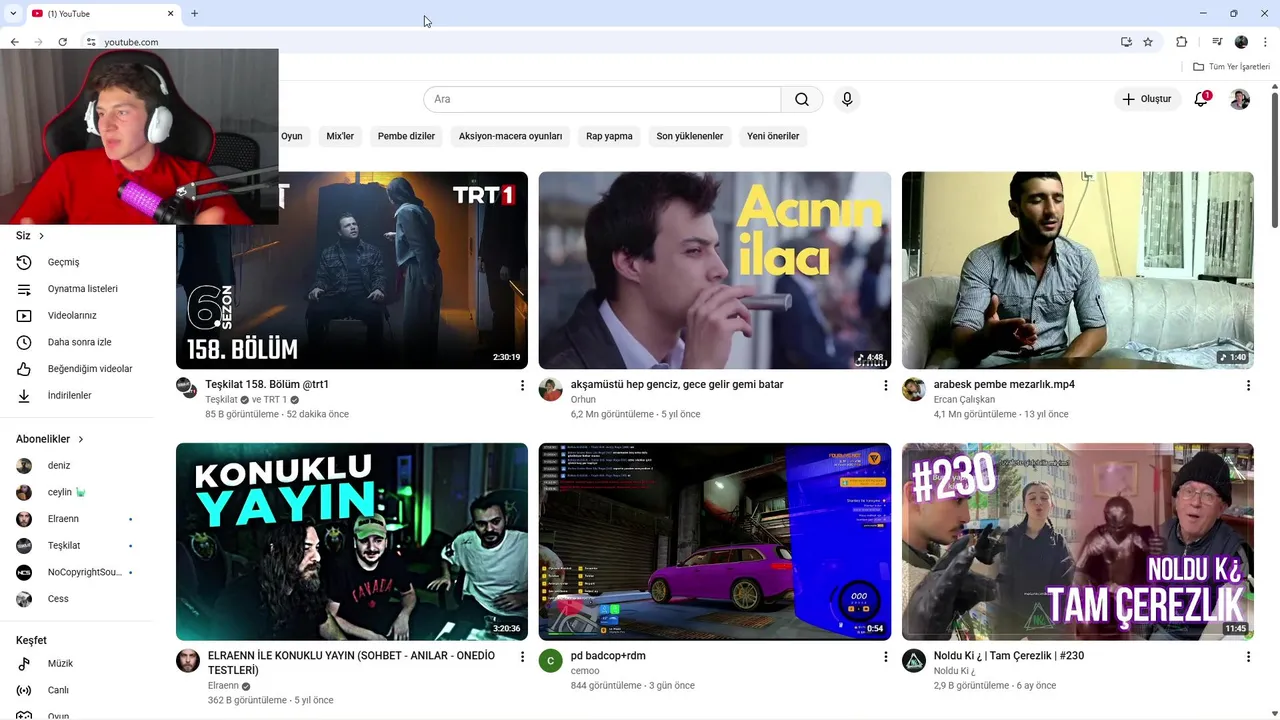Reload the page in browser toolbar
This screenshot has height=720, width=1280.
62,42
